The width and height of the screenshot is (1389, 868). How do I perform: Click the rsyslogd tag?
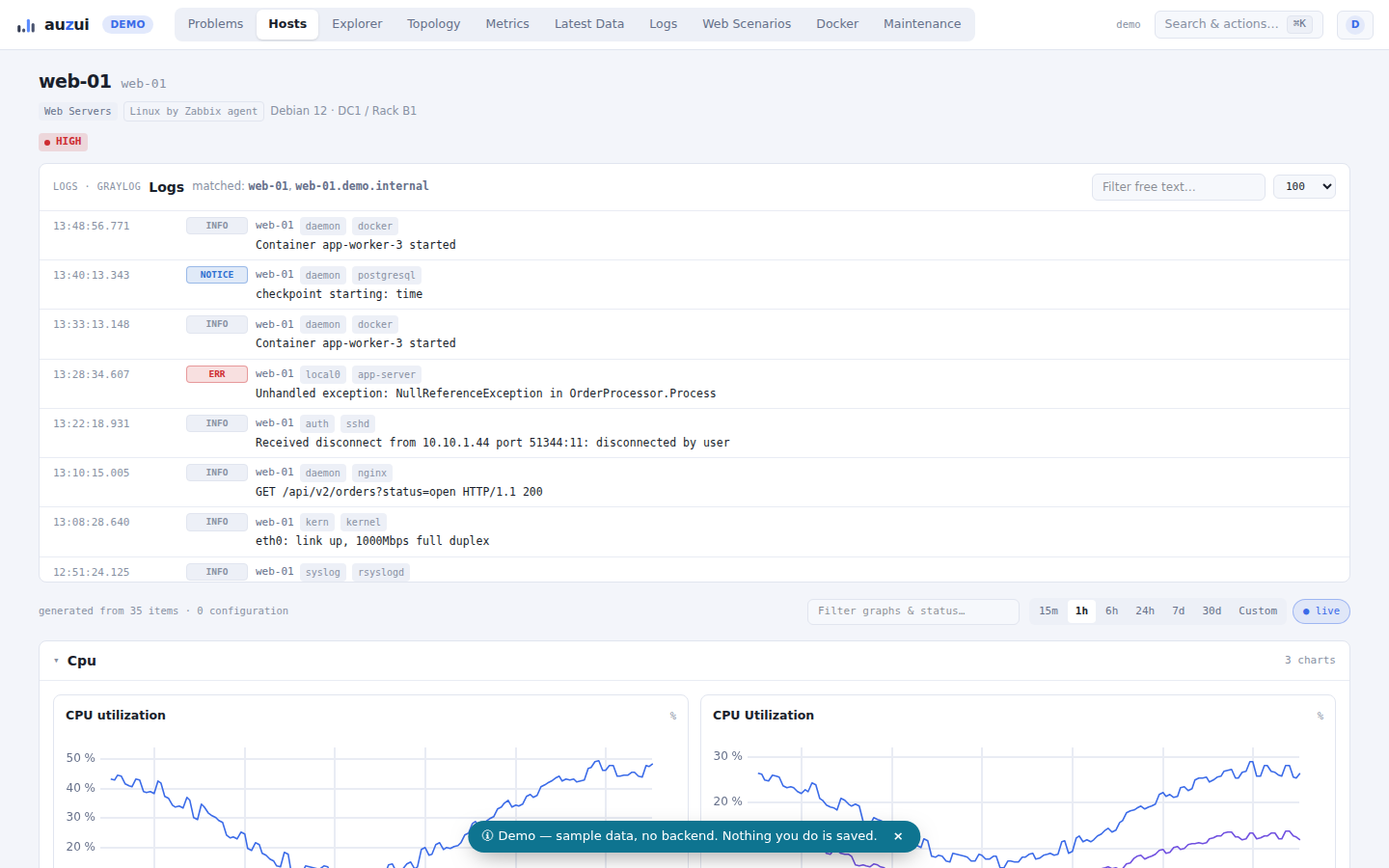pos(381,573)
